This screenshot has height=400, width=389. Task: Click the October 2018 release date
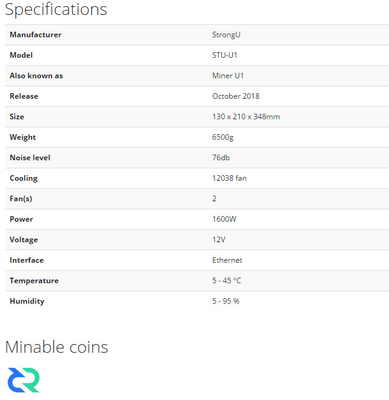(236, 96)
